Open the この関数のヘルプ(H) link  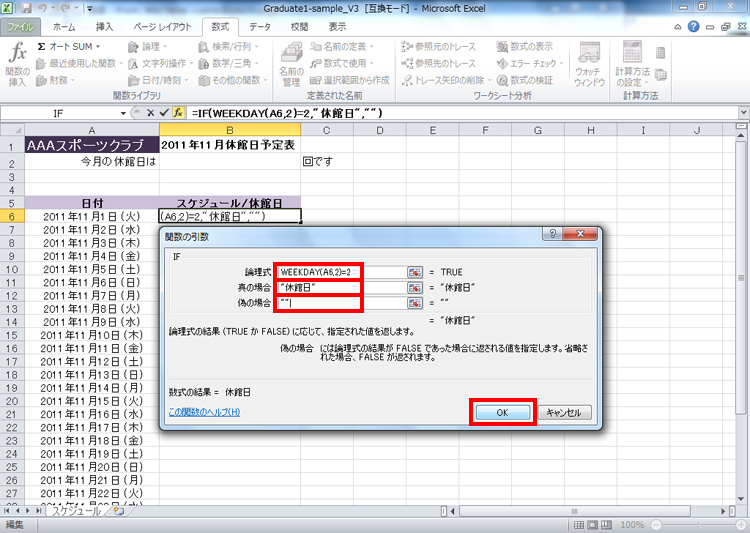click(204, 412)
